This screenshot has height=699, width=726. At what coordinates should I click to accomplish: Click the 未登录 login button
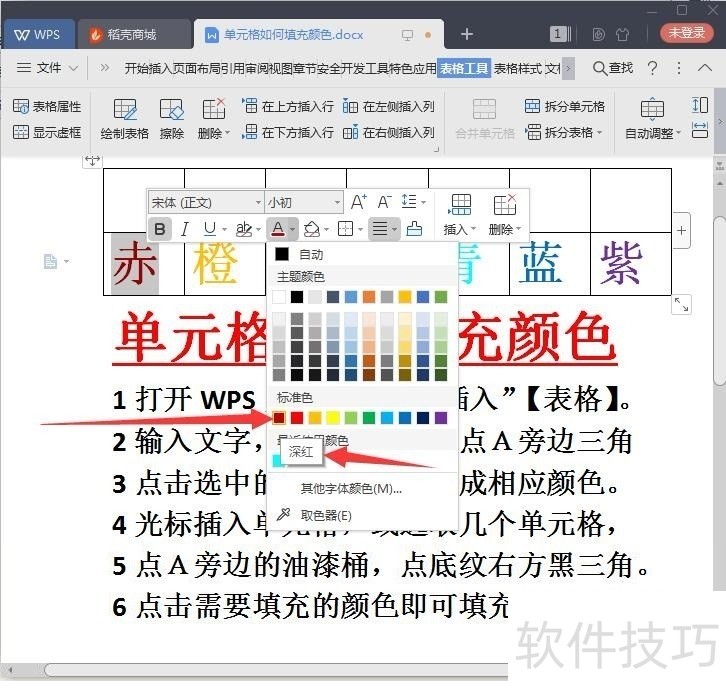coord(687,33)
